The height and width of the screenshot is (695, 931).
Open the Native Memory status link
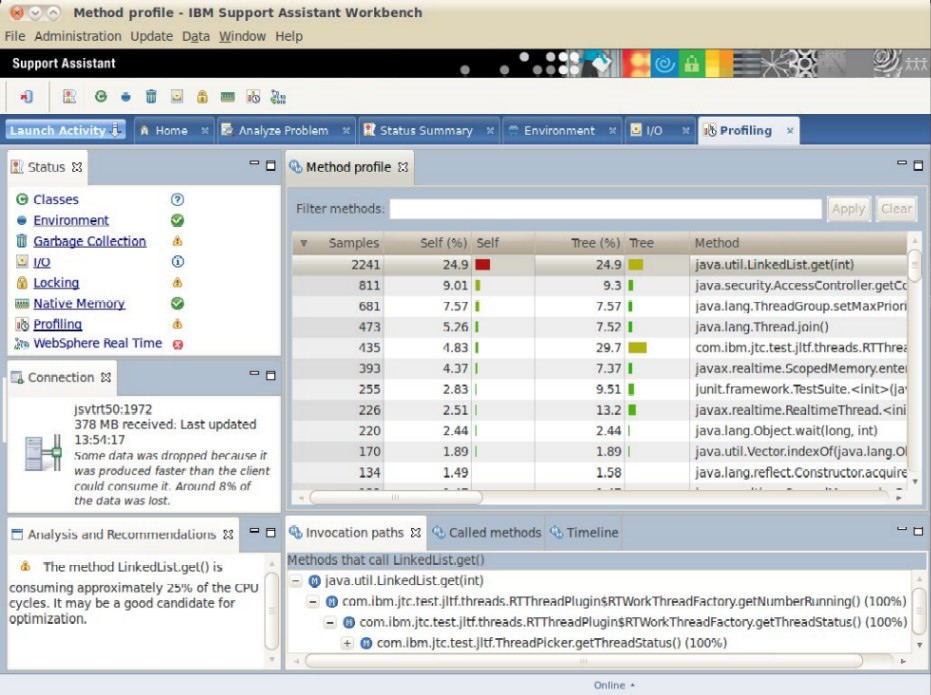pyautogui.click(x=79, y=303)
